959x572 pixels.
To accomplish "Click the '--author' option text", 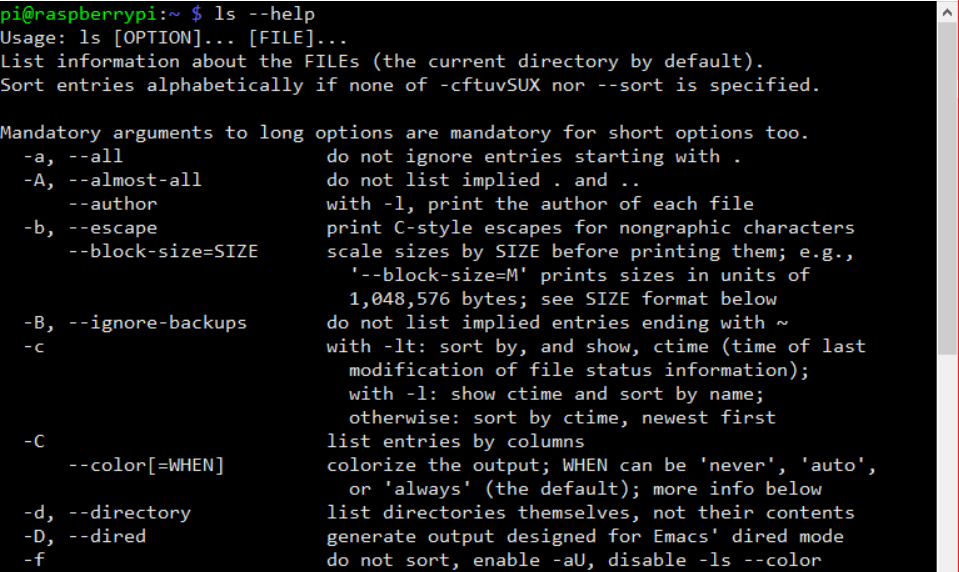I will click(113, 204).
